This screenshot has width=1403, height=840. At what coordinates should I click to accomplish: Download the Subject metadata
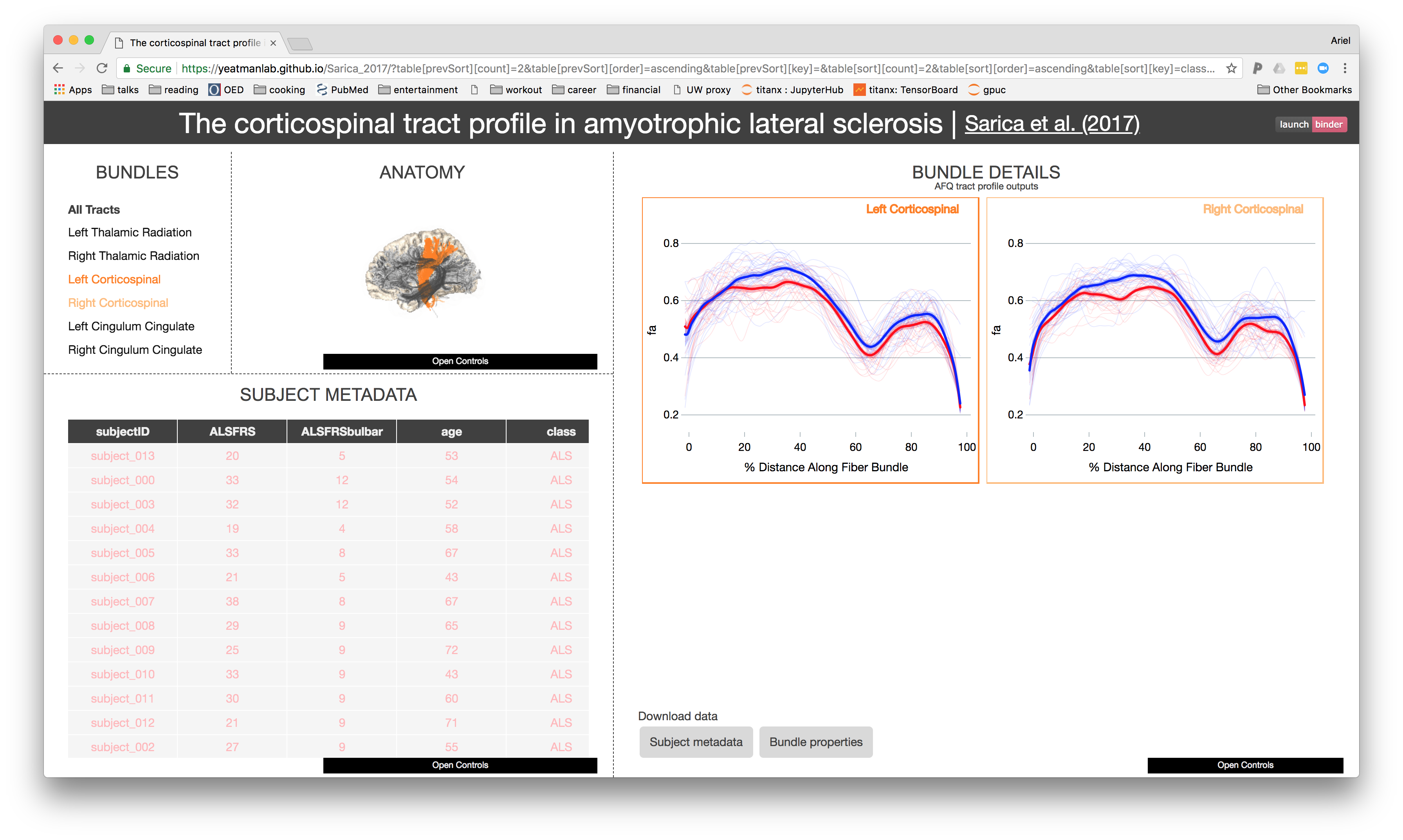(696, 741)
